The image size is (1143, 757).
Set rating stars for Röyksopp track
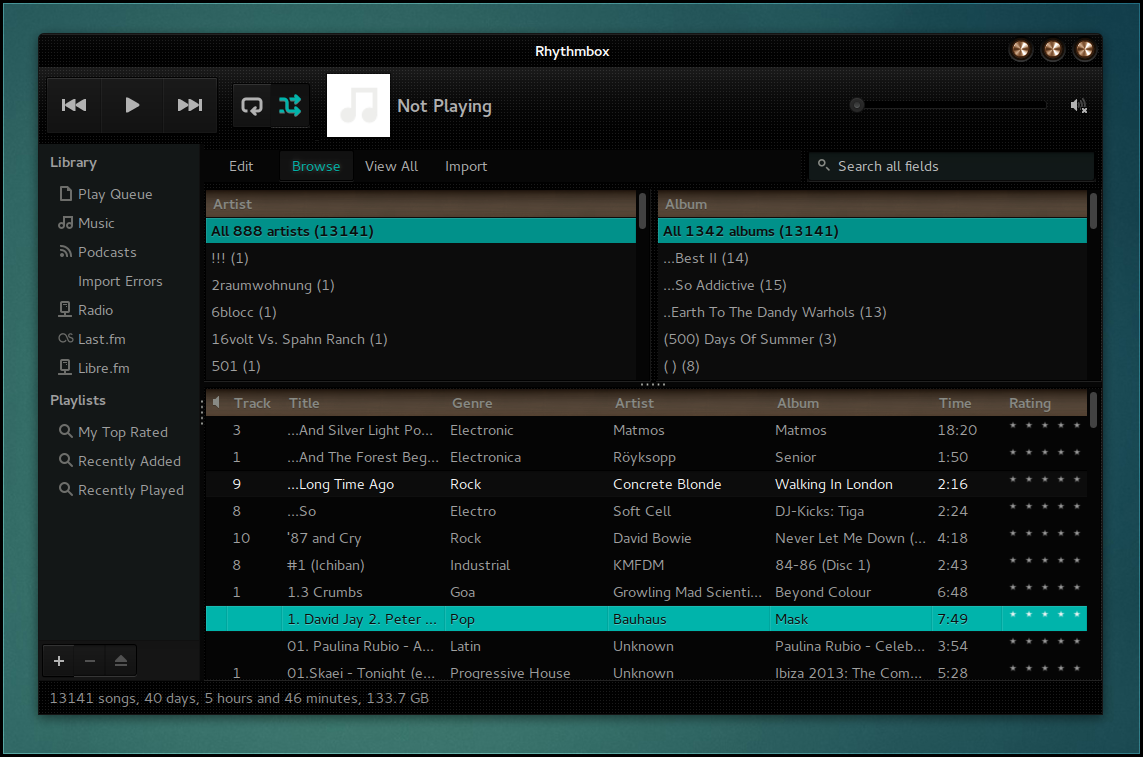point(1045,453)
